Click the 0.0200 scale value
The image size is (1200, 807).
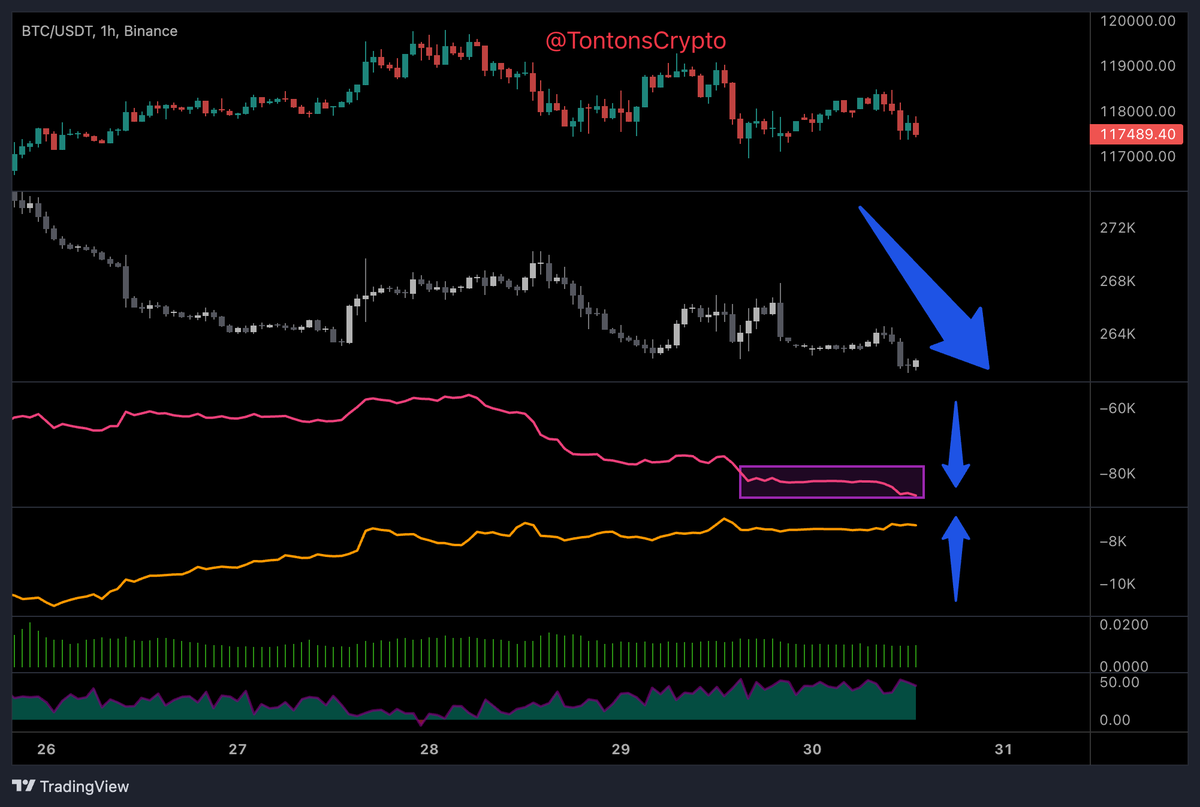1125,625
